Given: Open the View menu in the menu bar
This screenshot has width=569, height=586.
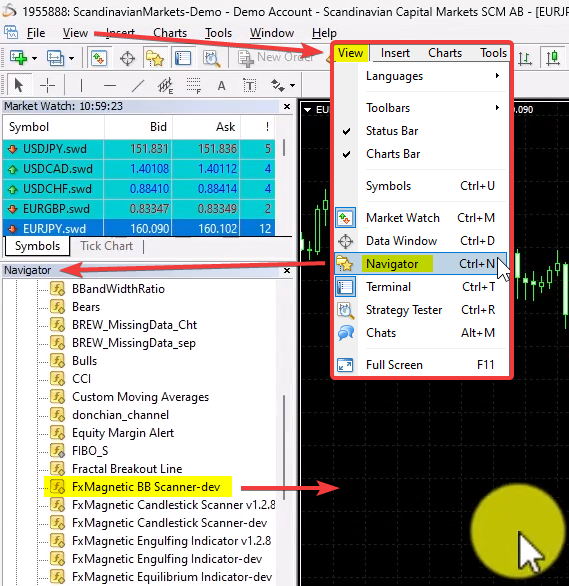Looking at the screenshot, I should pyautogui.click(x=75, y=33).
